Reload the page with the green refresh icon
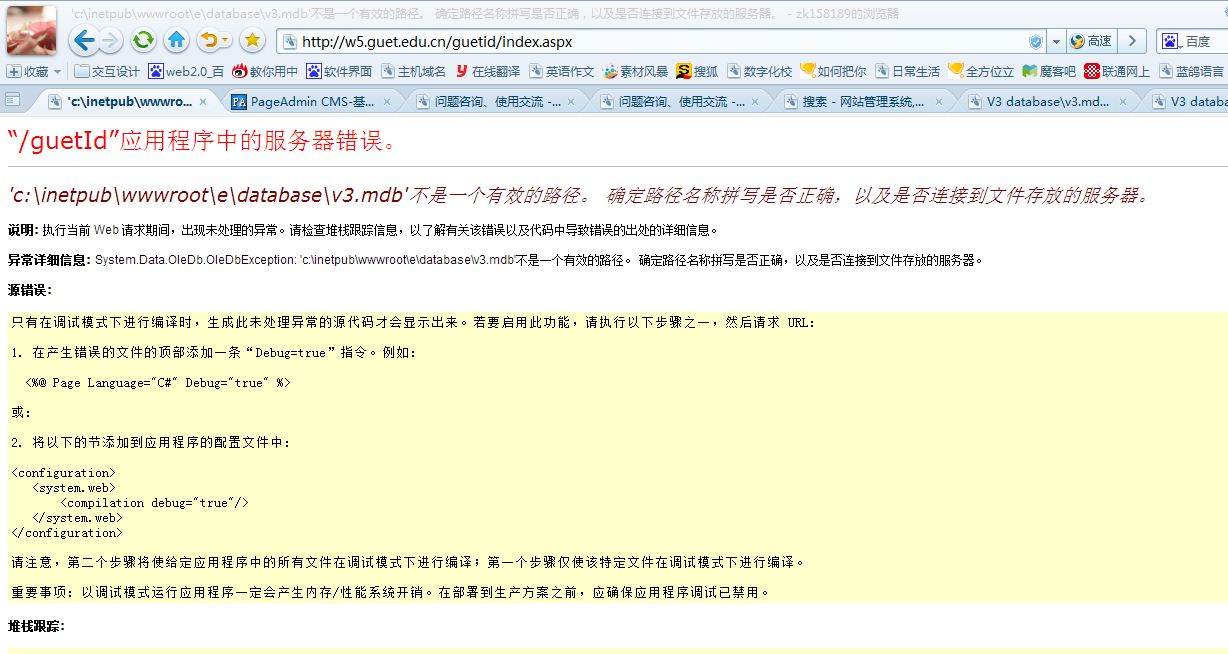The height and width of the screenshot is (654, 1228). coord(143,41)
